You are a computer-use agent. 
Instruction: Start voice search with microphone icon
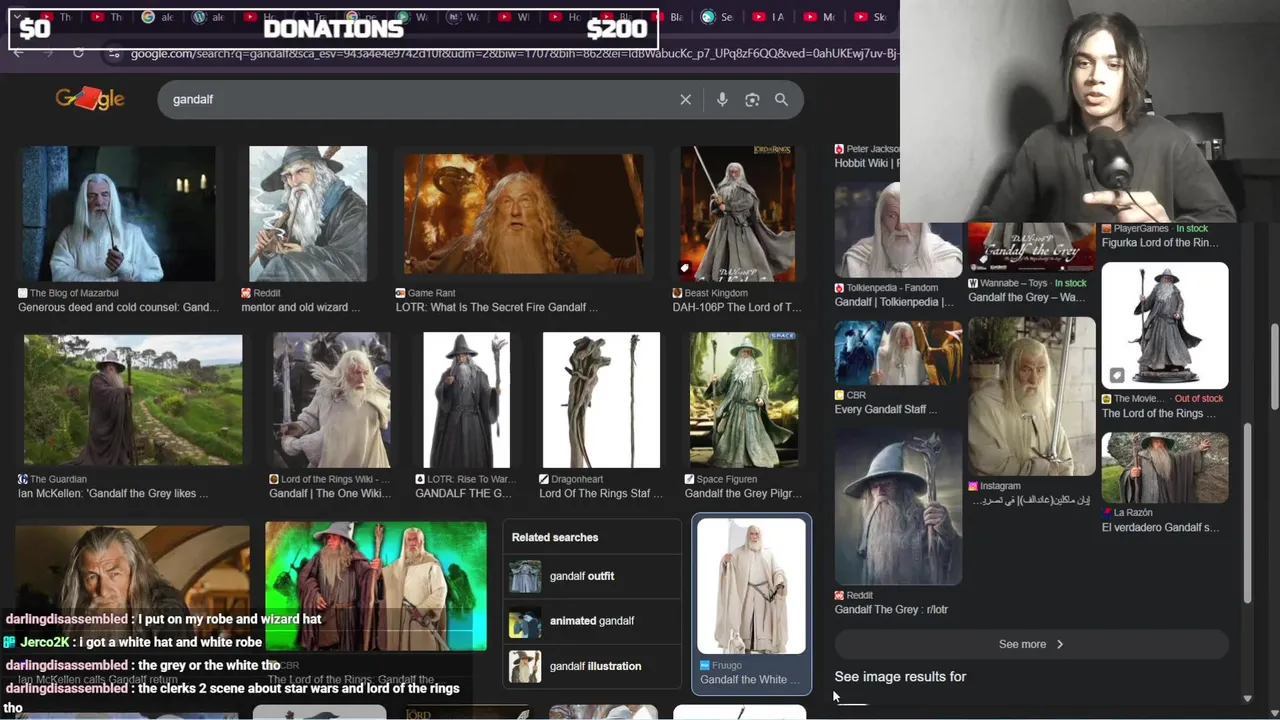(x=722, y=100)
